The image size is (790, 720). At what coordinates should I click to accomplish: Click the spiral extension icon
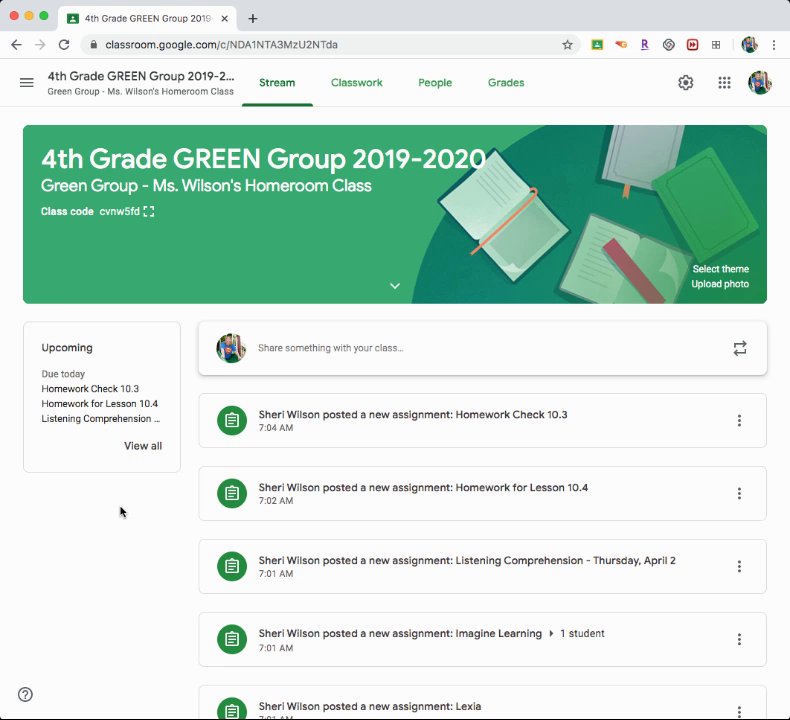click(669, 45)
